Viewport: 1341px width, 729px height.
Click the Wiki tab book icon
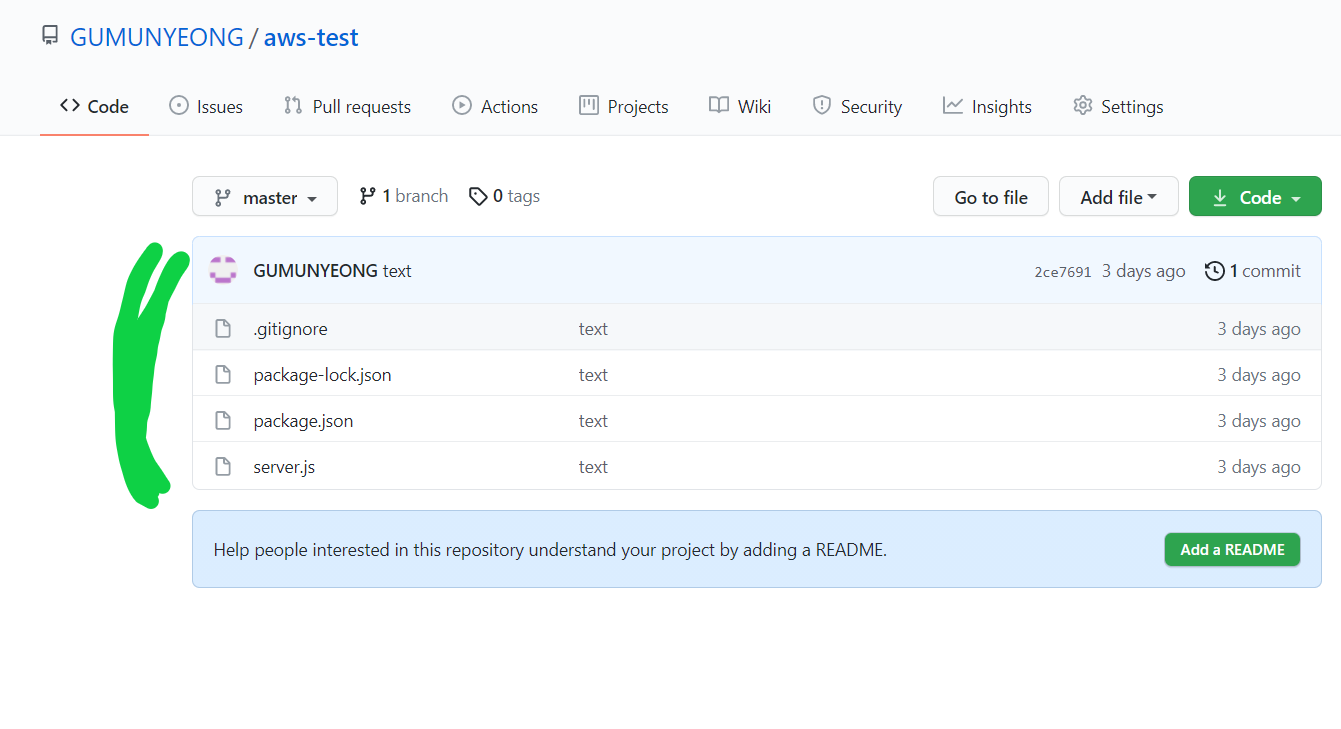pos(719,105)
